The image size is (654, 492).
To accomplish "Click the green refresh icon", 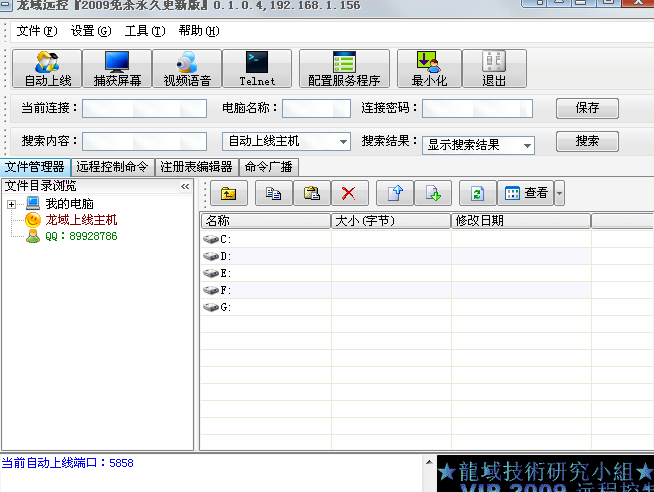I will 478,193.
